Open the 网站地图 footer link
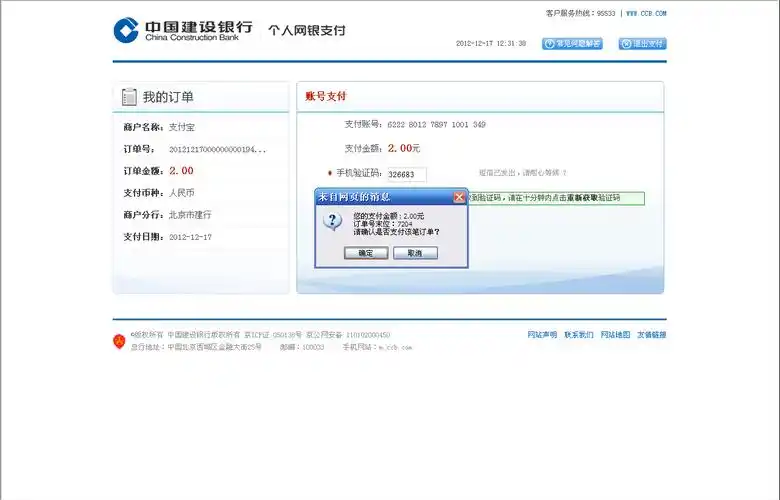Viewport: 780px width, 500px height. tap(615, 335)
